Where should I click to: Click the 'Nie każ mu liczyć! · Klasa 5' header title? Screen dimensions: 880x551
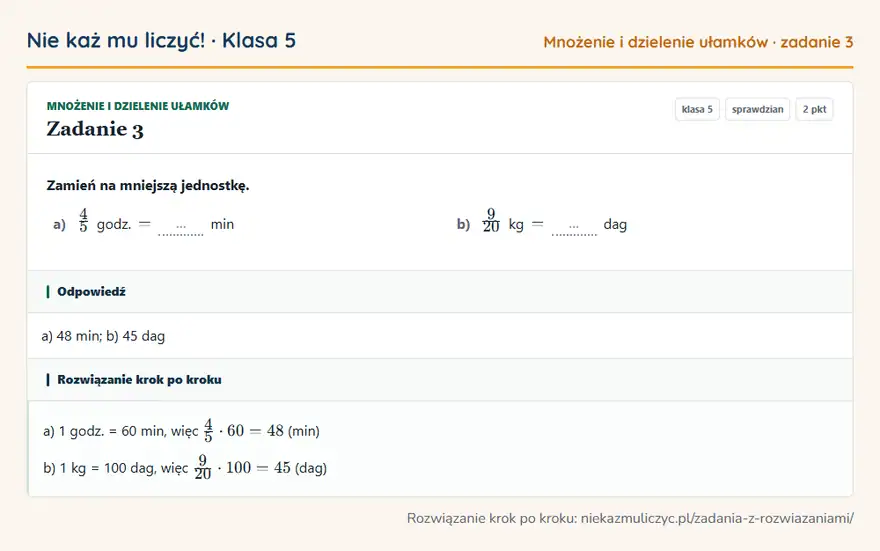tap(161, 40)
